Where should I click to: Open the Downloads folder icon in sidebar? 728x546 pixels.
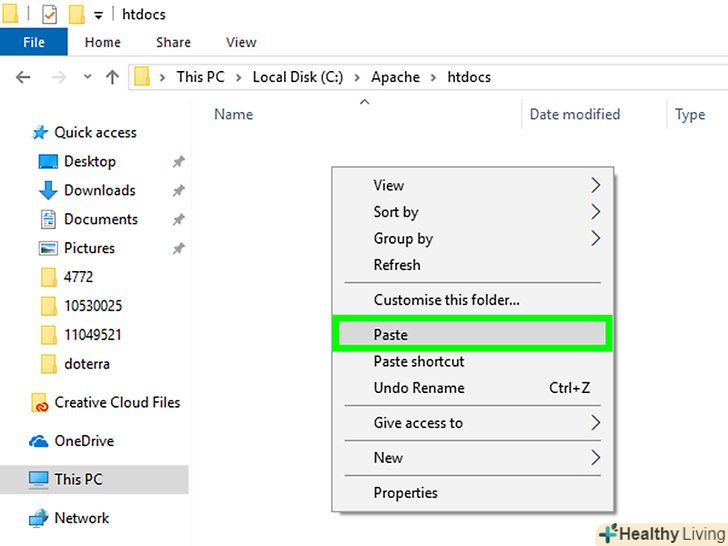click(x=48, y=190)
